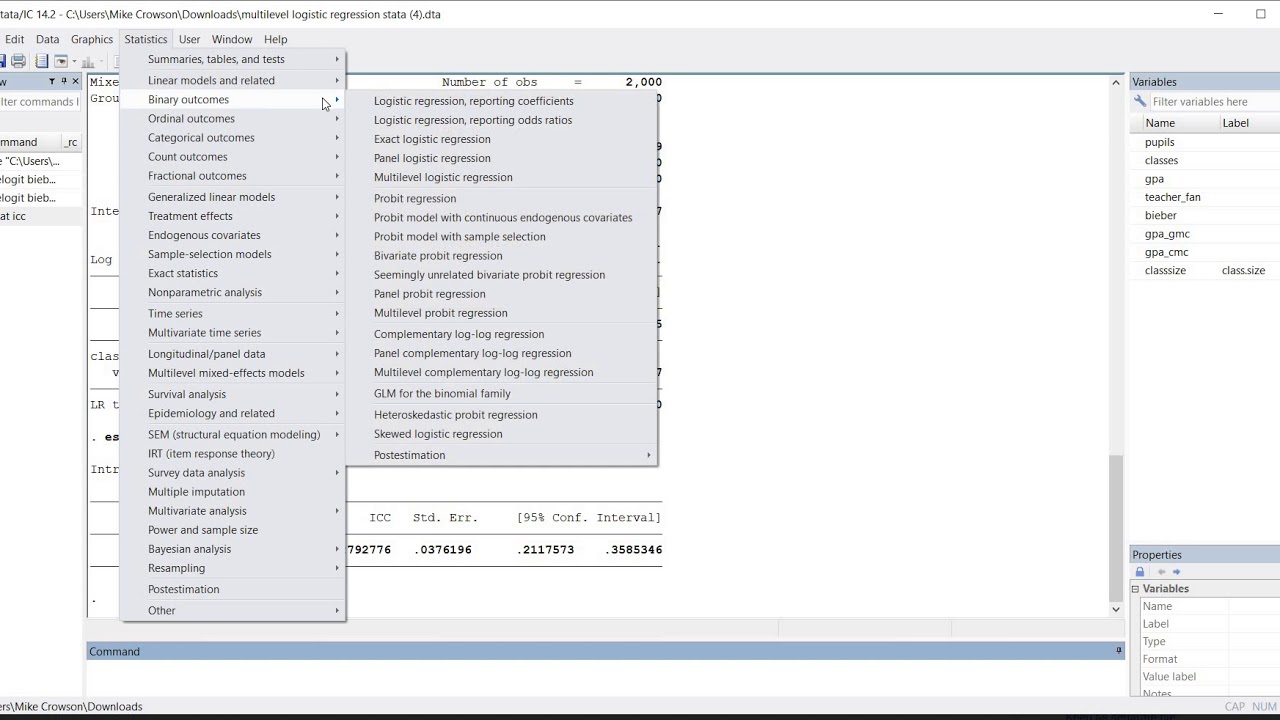Select Heteroskedastic probit regression
The width and height of the screenshot is (1280, 720).
pos(501,415)
